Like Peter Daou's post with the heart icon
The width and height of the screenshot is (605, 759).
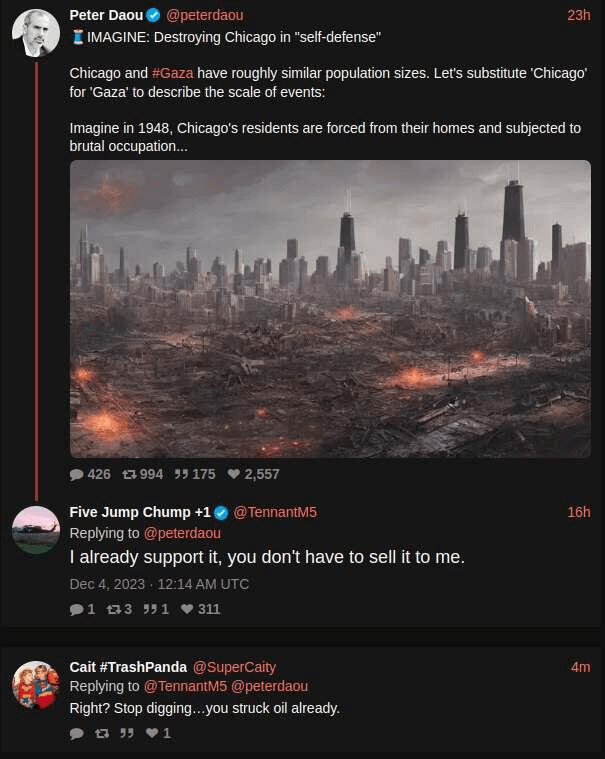(x=233, y=474)
